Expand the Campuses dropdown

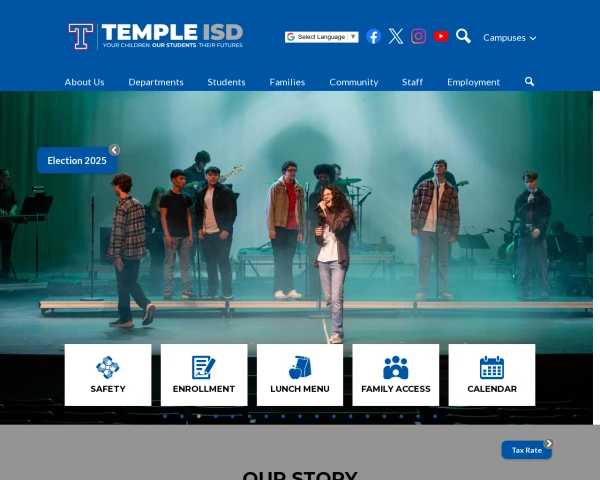pyautogui.click(x=509, y=38)
